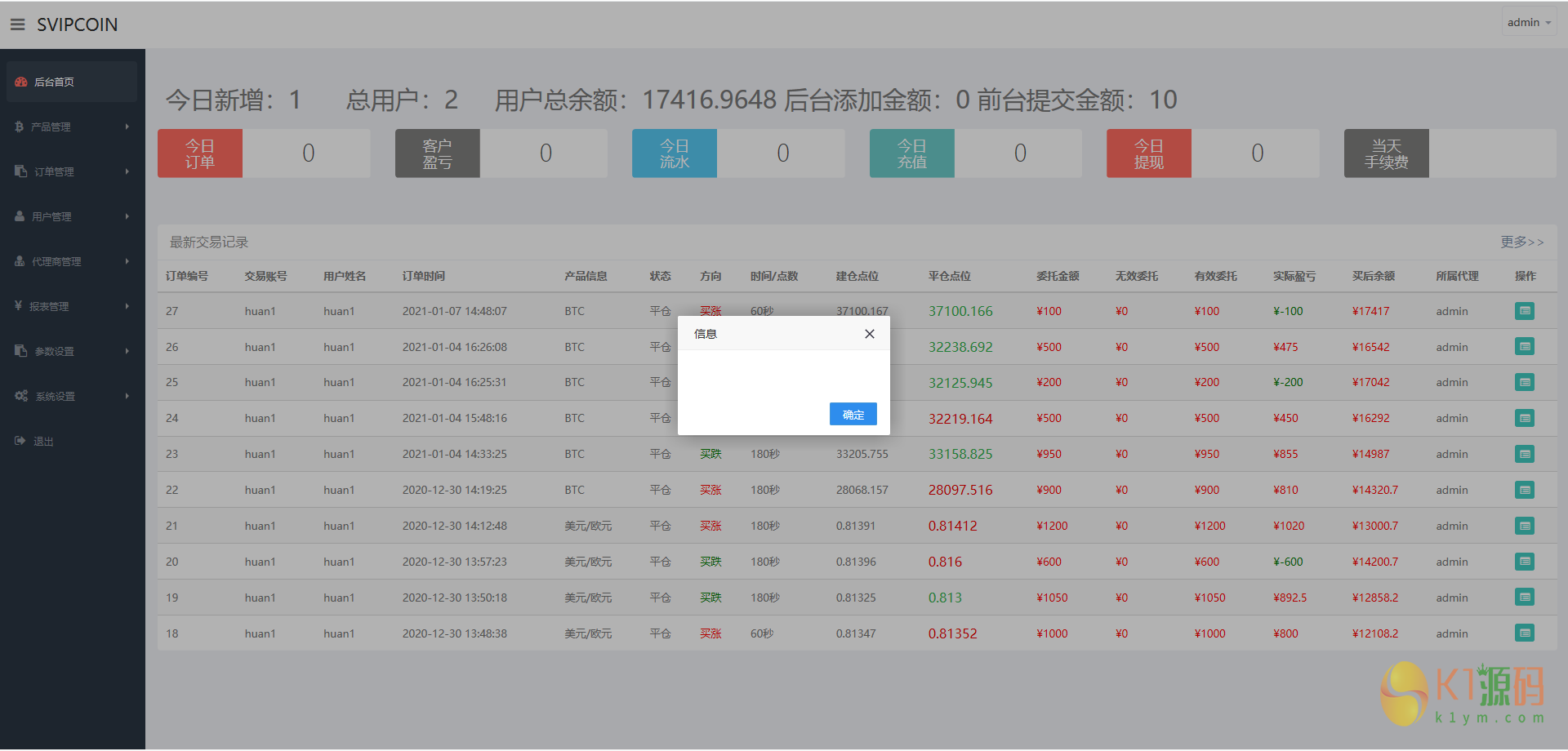
Task: Select the 参数设置 menu item
Action: [72, 351]
